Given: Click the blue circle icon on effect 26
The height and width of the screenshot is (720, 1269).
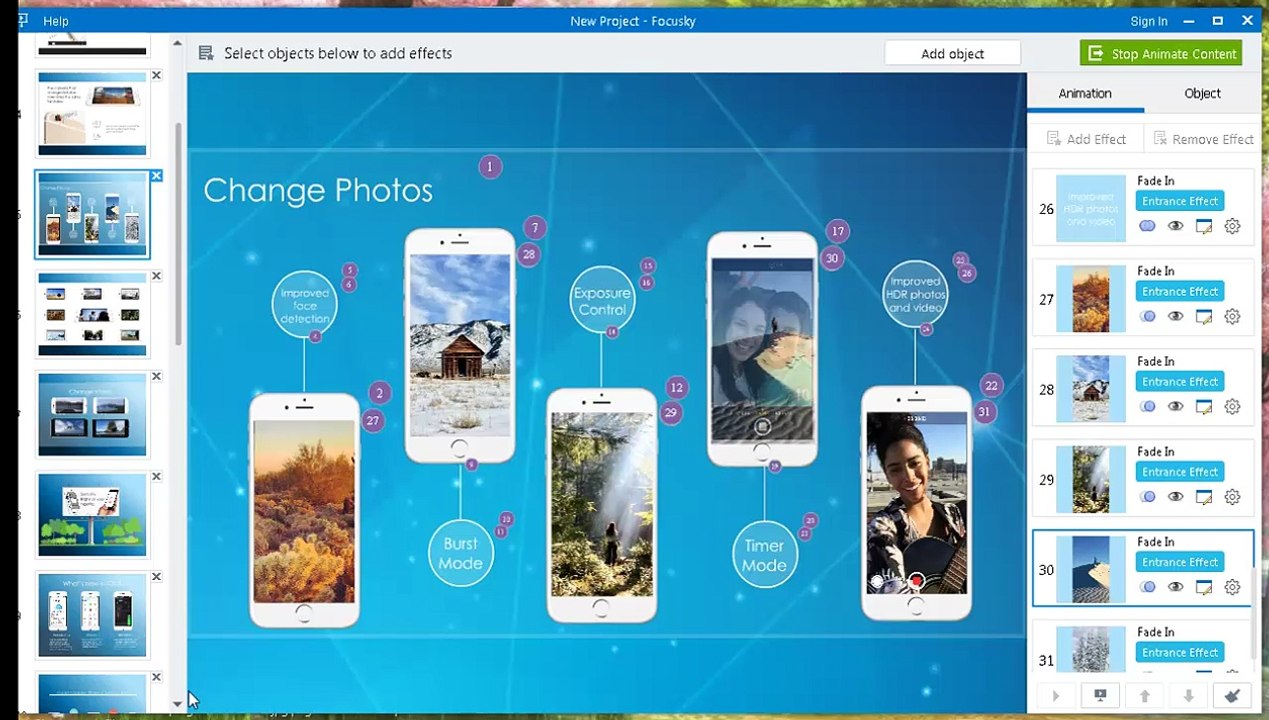Looking at the screenshot, I should point(1148,226).
